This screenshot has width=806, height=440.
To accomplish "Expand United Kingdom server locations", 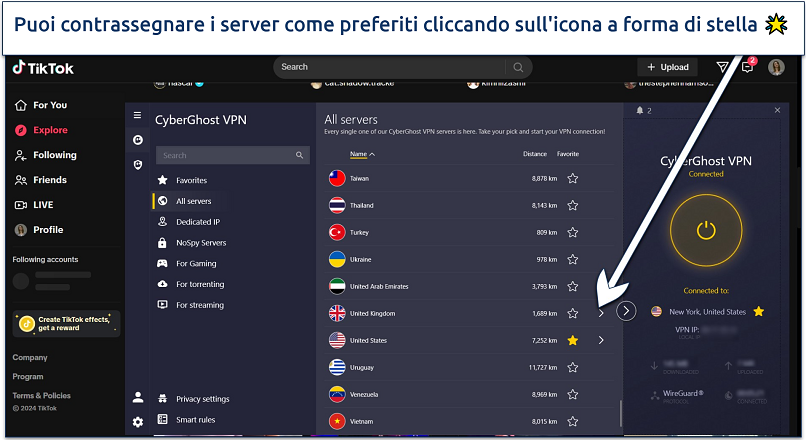I will [x=601, y=313].
